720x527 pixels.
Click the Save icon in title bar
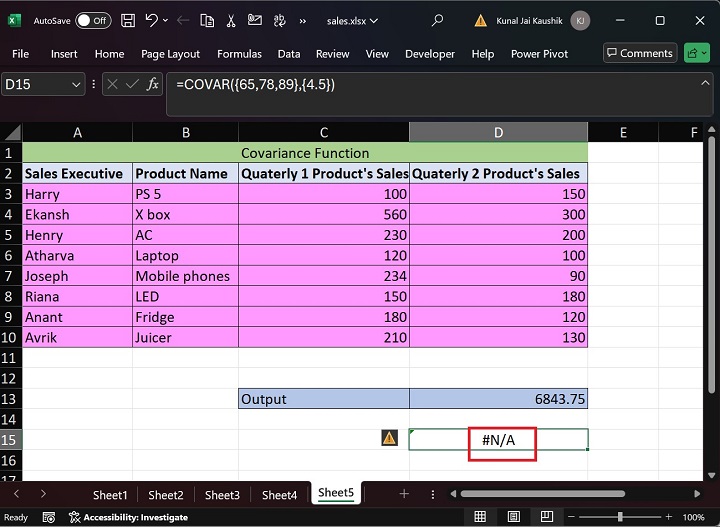128,20
